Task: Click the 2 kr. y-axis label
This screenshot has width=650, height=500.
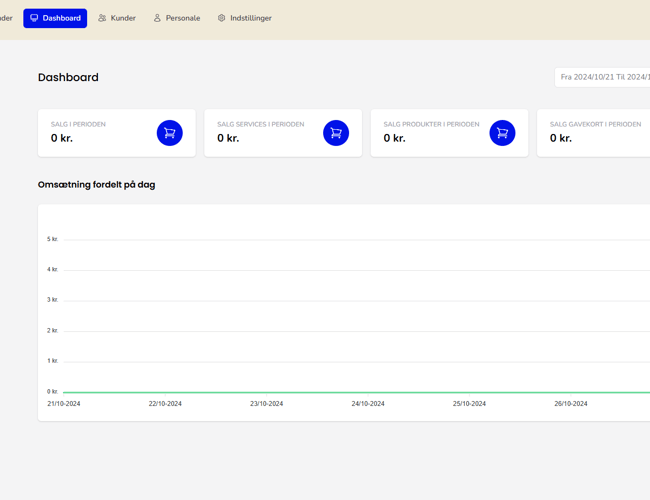Action: coord(53,331)
